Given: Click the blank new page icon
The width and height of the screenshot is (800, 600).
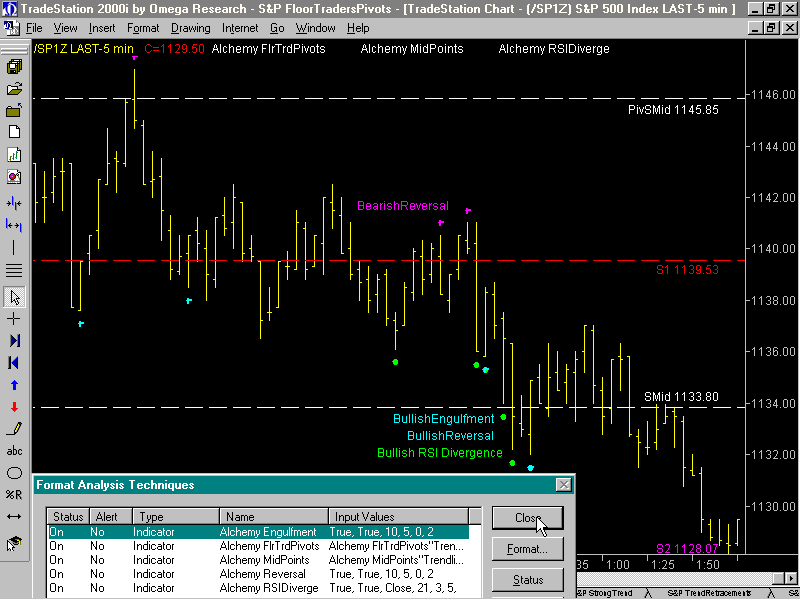Looking at the screenshot, I should coord(14,132).
